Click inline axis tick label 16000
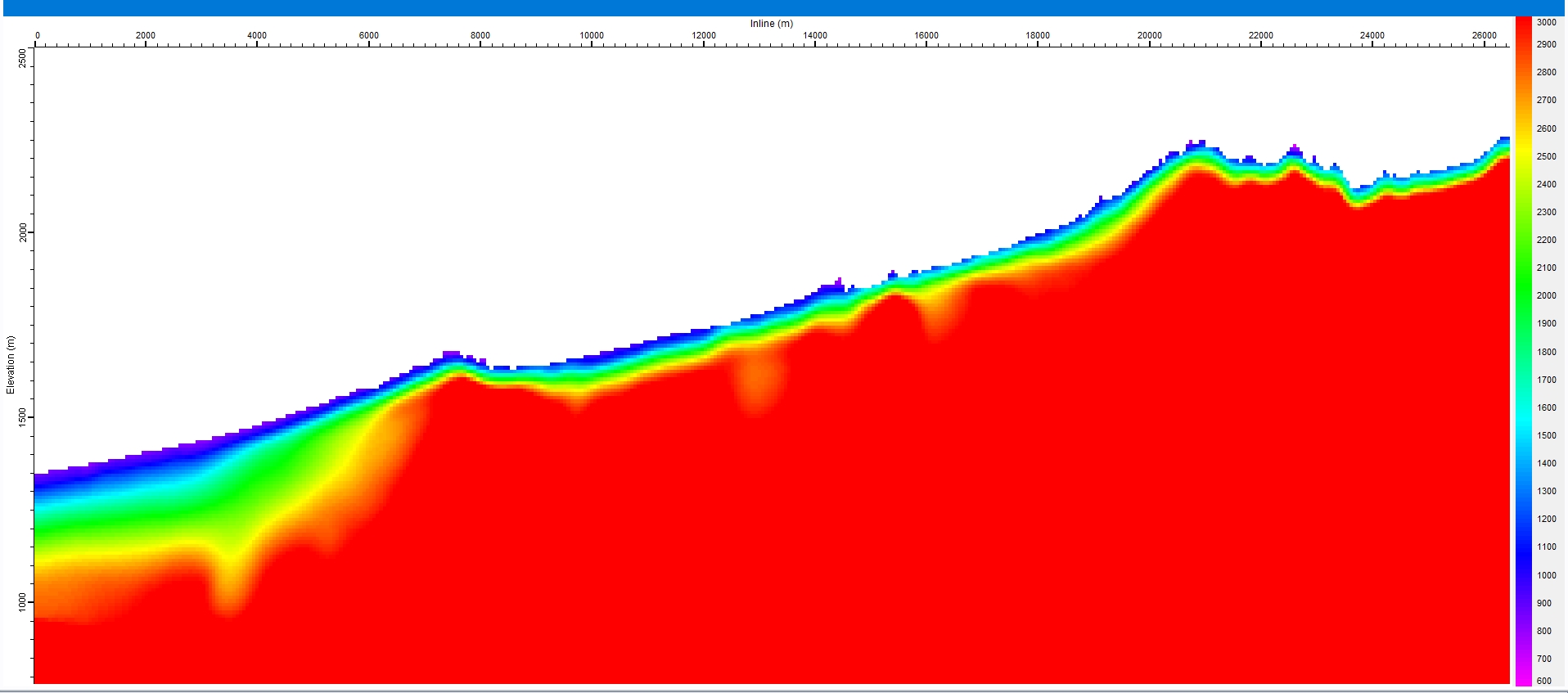 [x=926, y=36]
